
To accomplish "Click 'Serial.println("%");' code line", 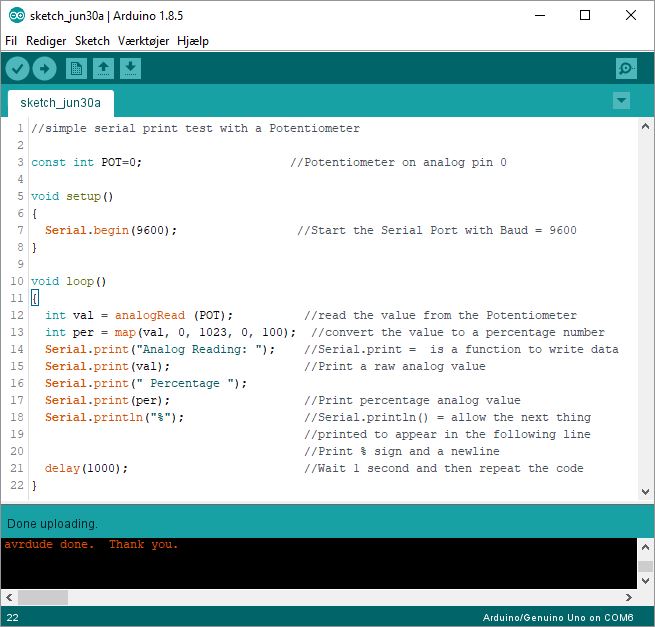I will [114, 418].
